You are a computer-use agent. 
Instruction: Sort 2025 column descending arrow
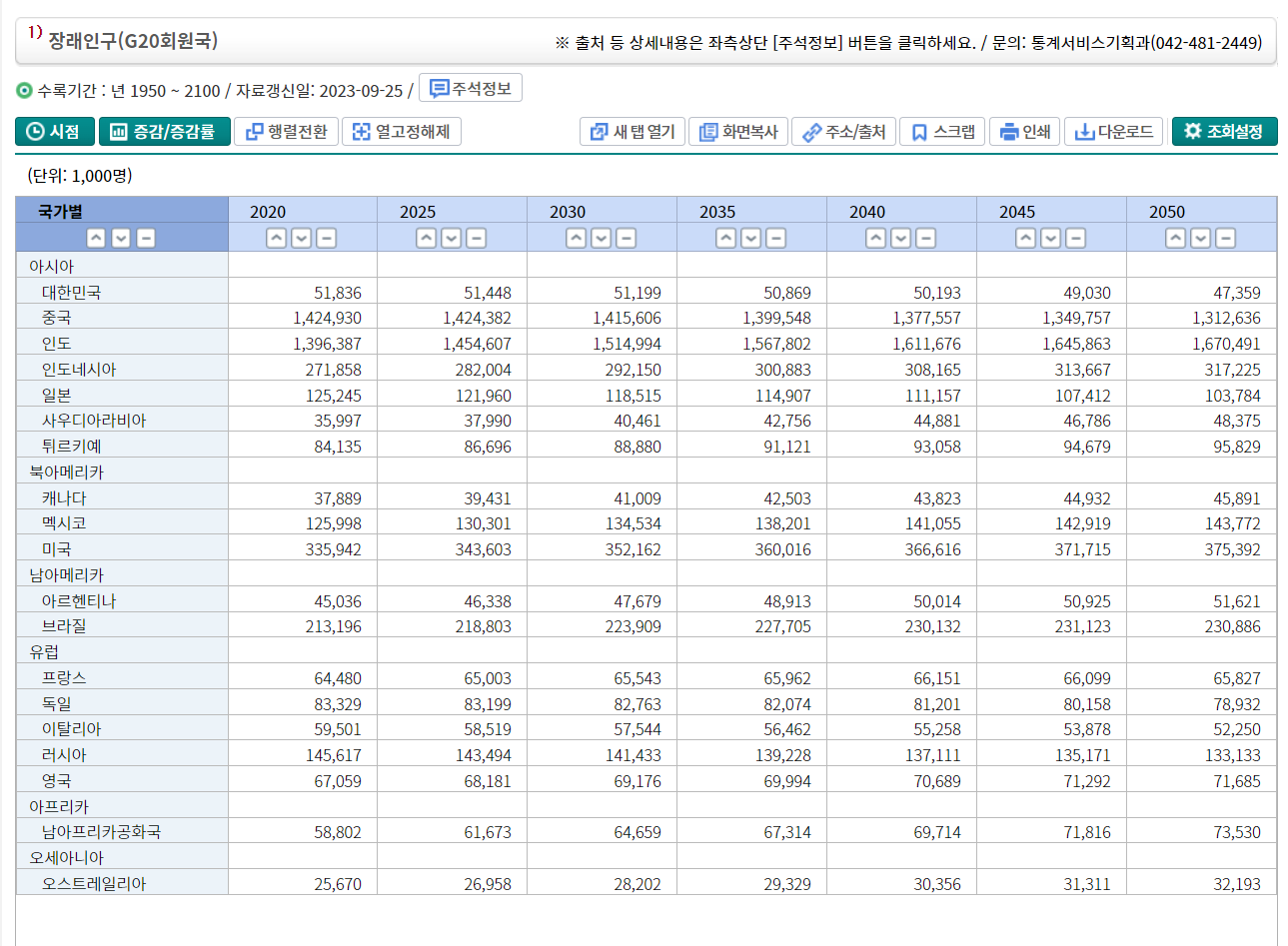click(451, 238)
